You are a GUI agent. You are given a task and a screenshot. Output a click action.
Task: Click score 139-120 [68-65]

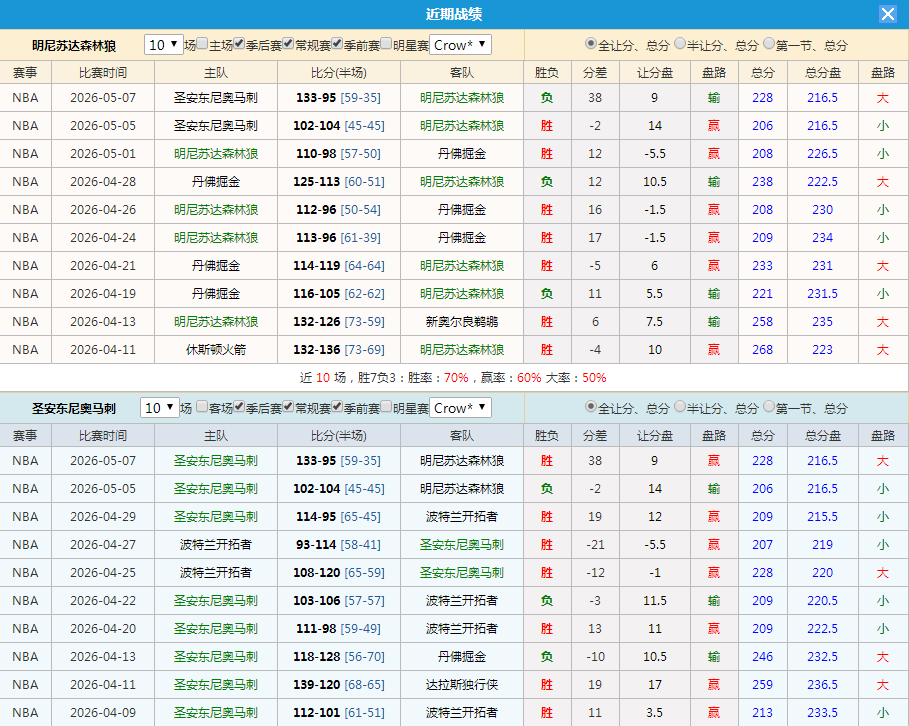339,685
